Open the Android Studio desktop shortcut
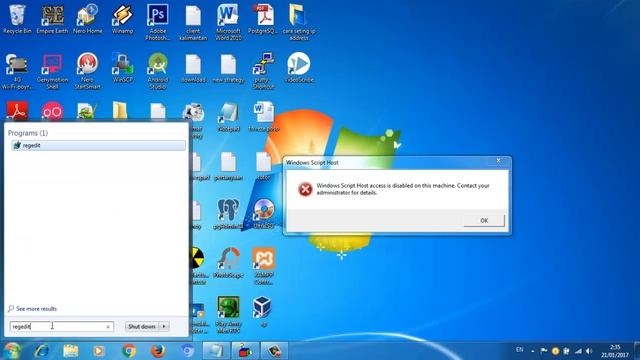640x360 pixels. [158, 71]
